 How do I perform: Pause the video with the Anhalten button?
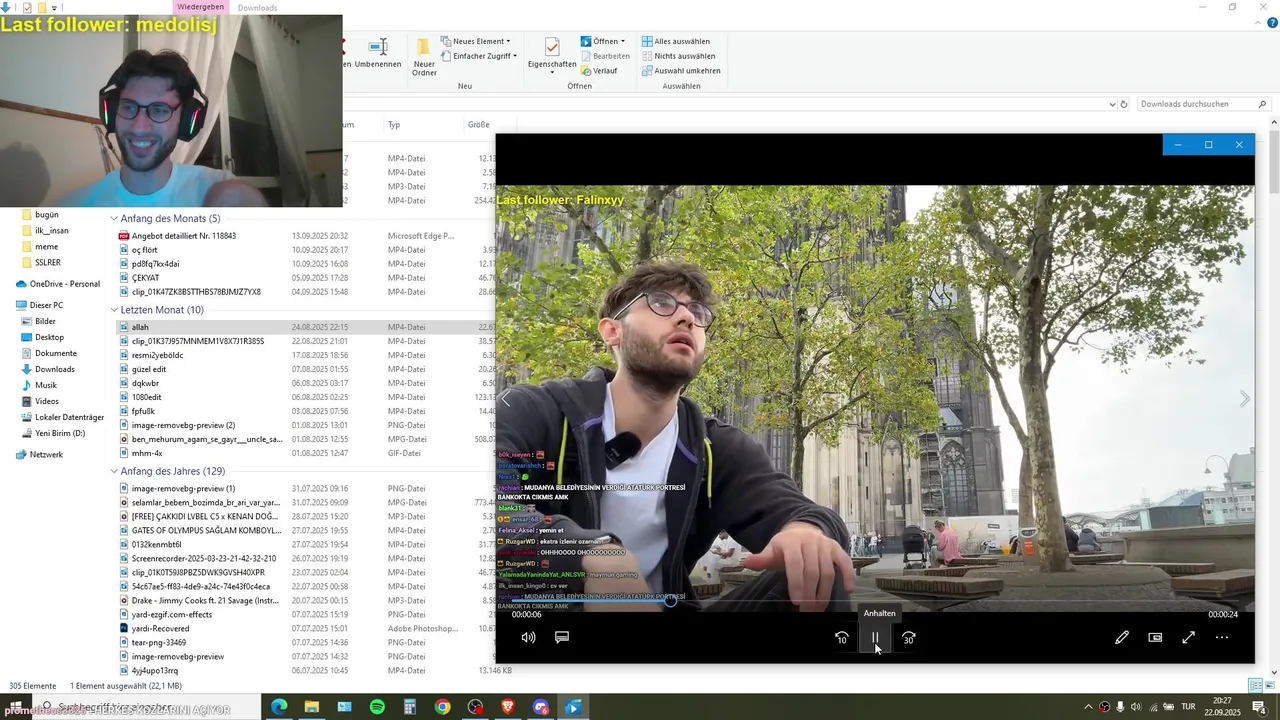point(875,637)
